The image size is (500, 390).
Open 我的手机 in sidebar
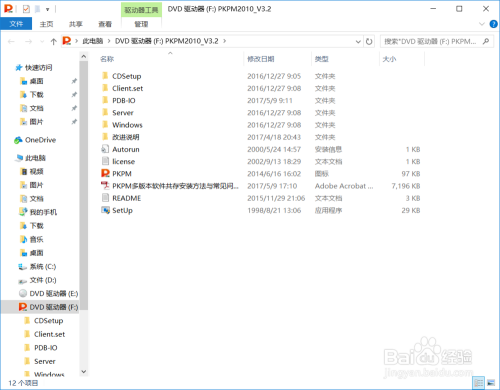tap(43, 212)
